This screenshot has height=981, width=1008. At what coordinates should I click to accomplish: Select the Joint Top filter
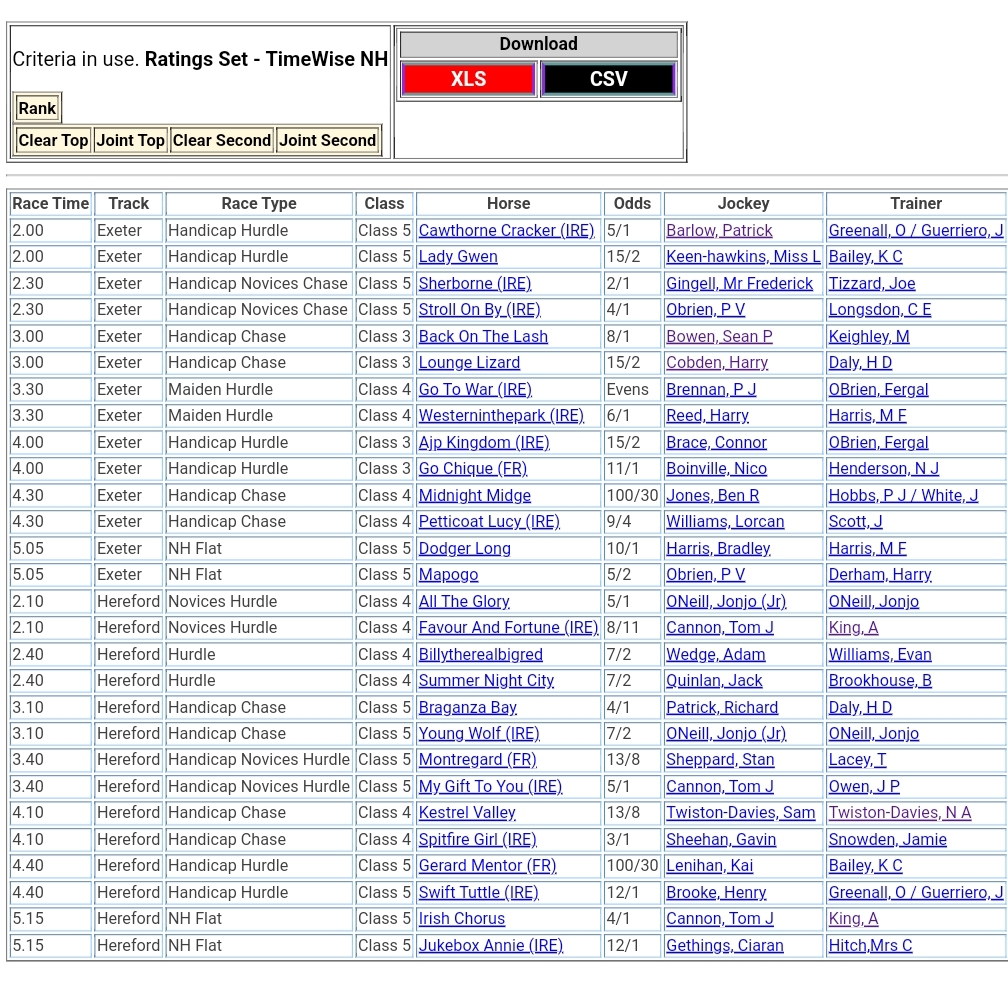click(130, 140)
